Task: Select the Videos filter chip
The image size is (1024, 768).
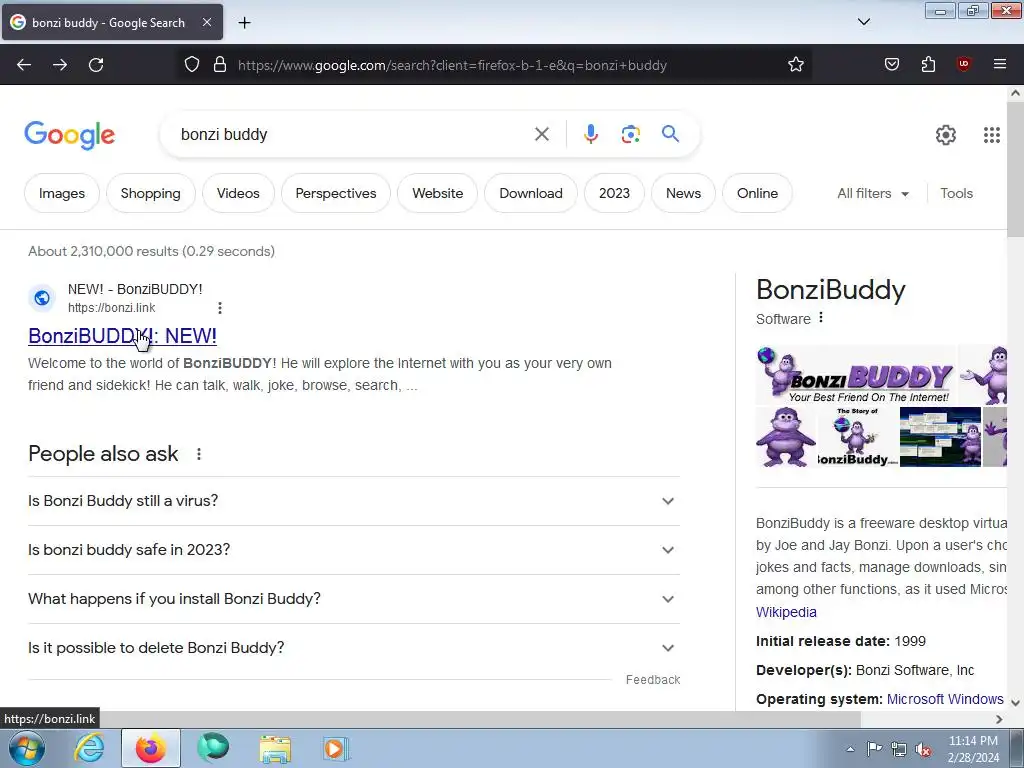Action: click(238, 193)
